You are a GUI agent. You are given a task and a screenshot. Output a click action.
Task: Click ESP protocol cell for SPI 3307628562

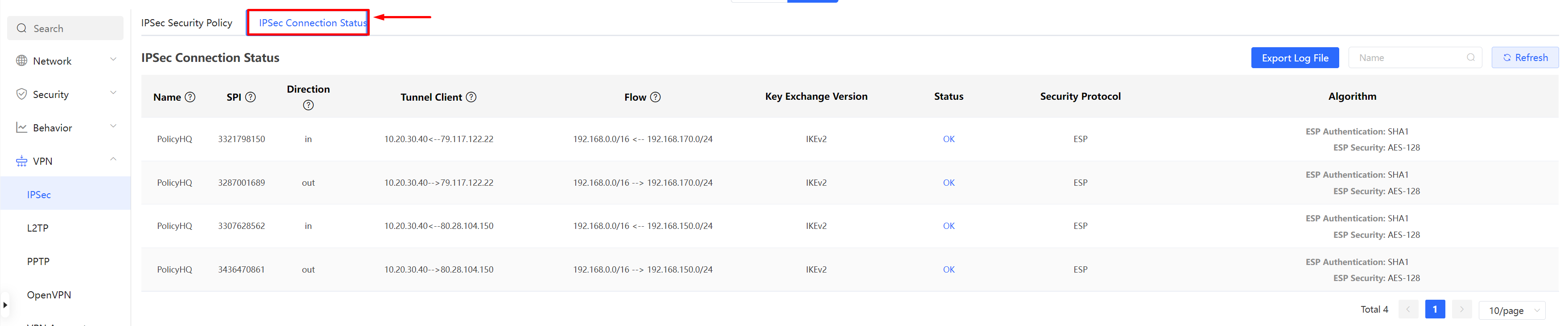point(1081,226)
